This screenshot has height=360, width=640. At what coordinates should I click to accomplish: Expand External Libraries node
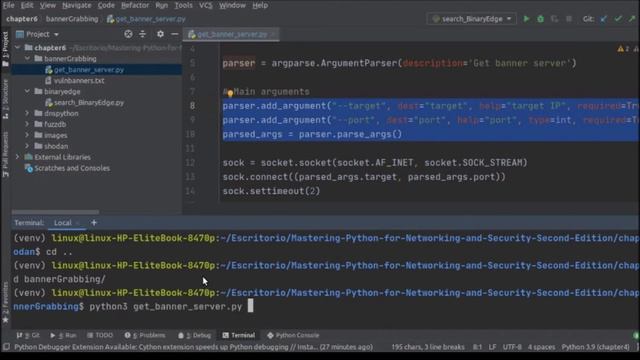pyautogui.click(x=18, y=157)
